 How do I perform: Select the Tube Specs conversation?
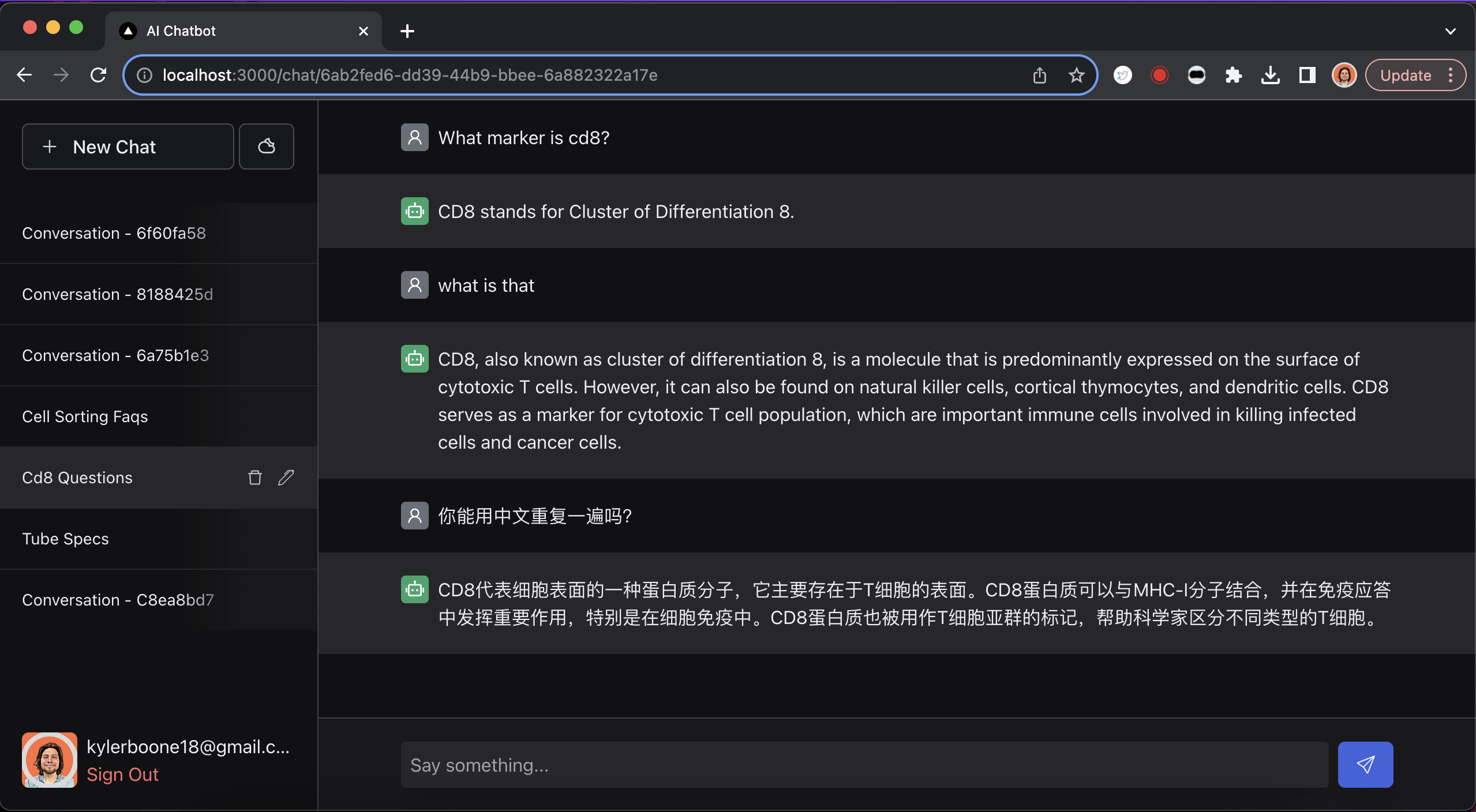click(x=65, y=539)
